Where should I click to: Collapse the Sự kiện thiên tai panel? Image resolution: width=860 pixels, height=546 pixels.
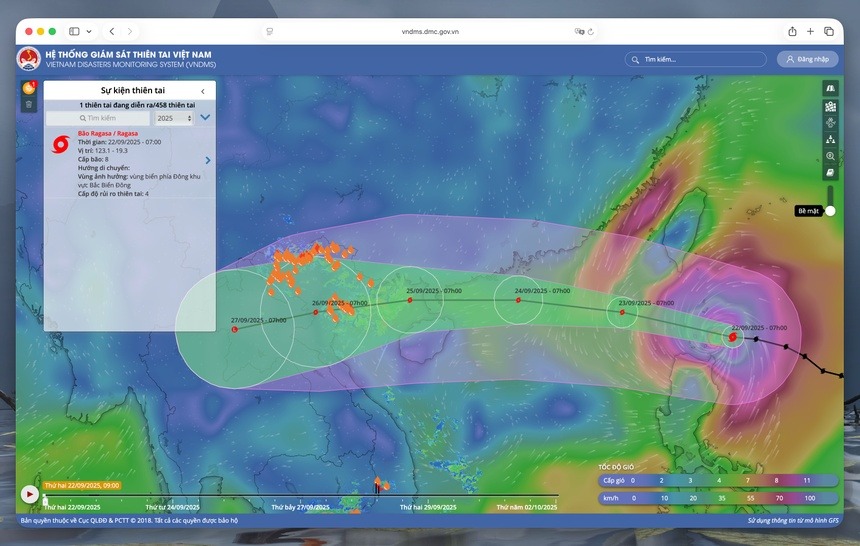click(x=203, y=91)
